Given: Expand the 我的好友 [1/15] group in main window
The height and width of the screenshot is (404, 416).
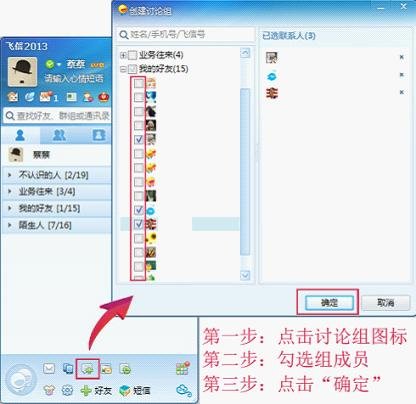Looking at the screenshot, I should 57,208.
